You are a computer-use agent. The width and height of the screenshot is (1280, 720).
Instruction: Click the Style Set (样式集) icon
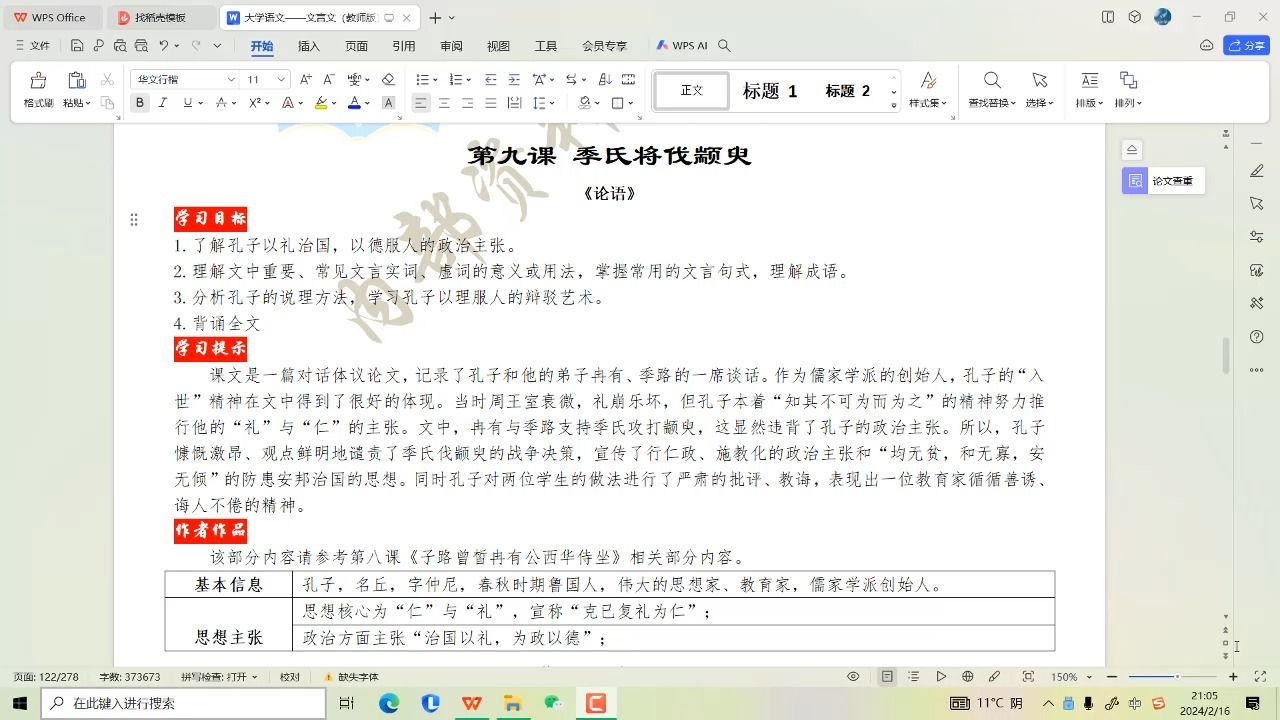pos(928,89)
